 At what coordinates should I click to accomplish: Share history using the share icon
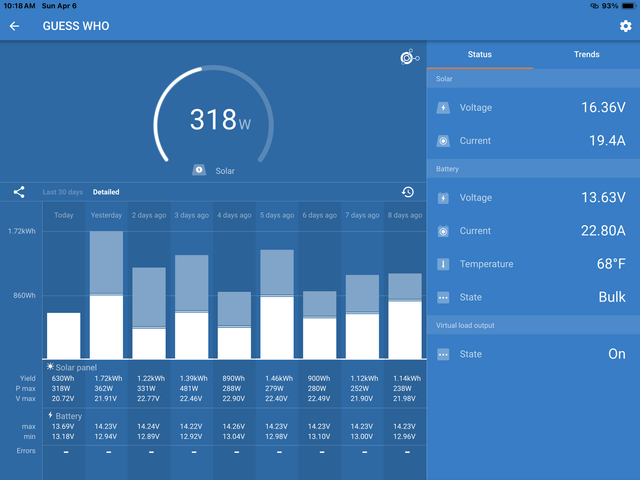pos(19,192)
